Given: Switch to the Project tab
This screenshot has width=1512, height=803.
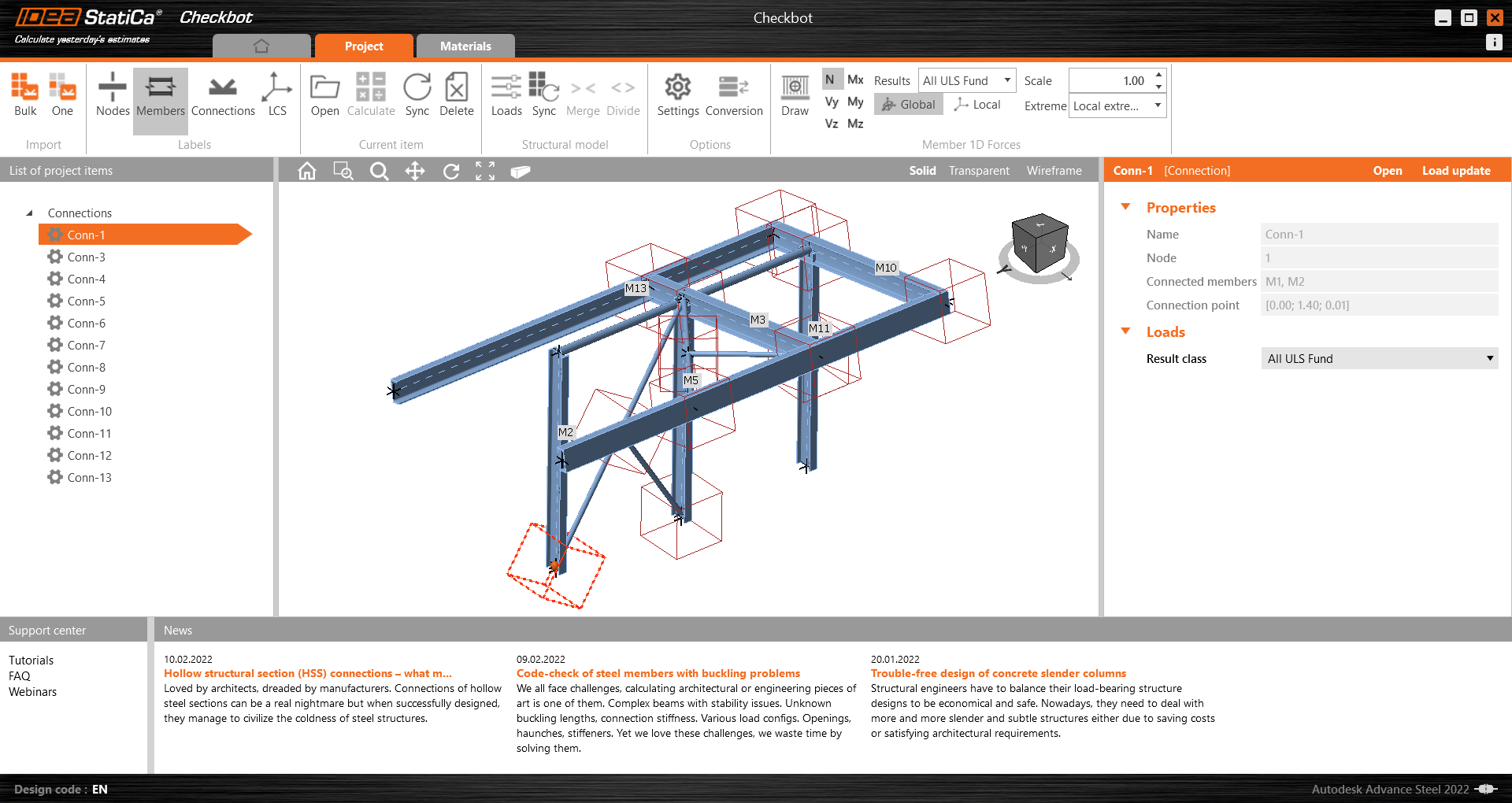Looking at the screenshot, I should [364, 46].
